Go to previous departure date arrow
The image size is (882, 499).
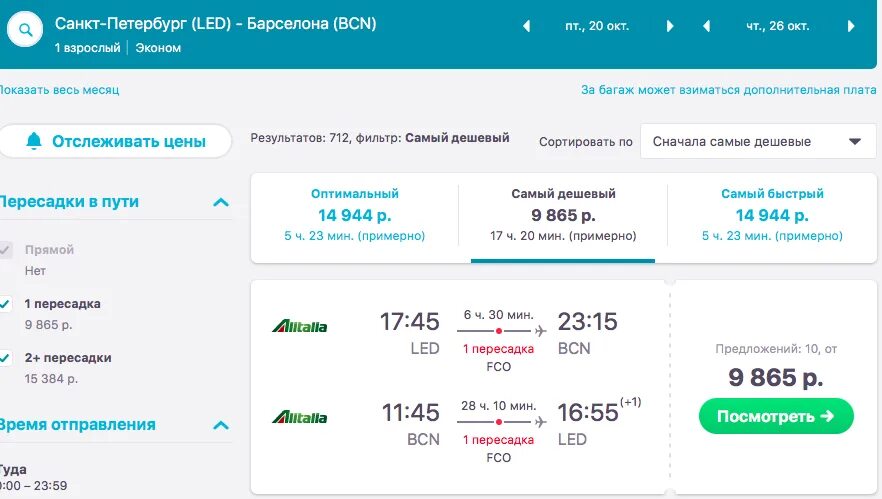(527, 26)
